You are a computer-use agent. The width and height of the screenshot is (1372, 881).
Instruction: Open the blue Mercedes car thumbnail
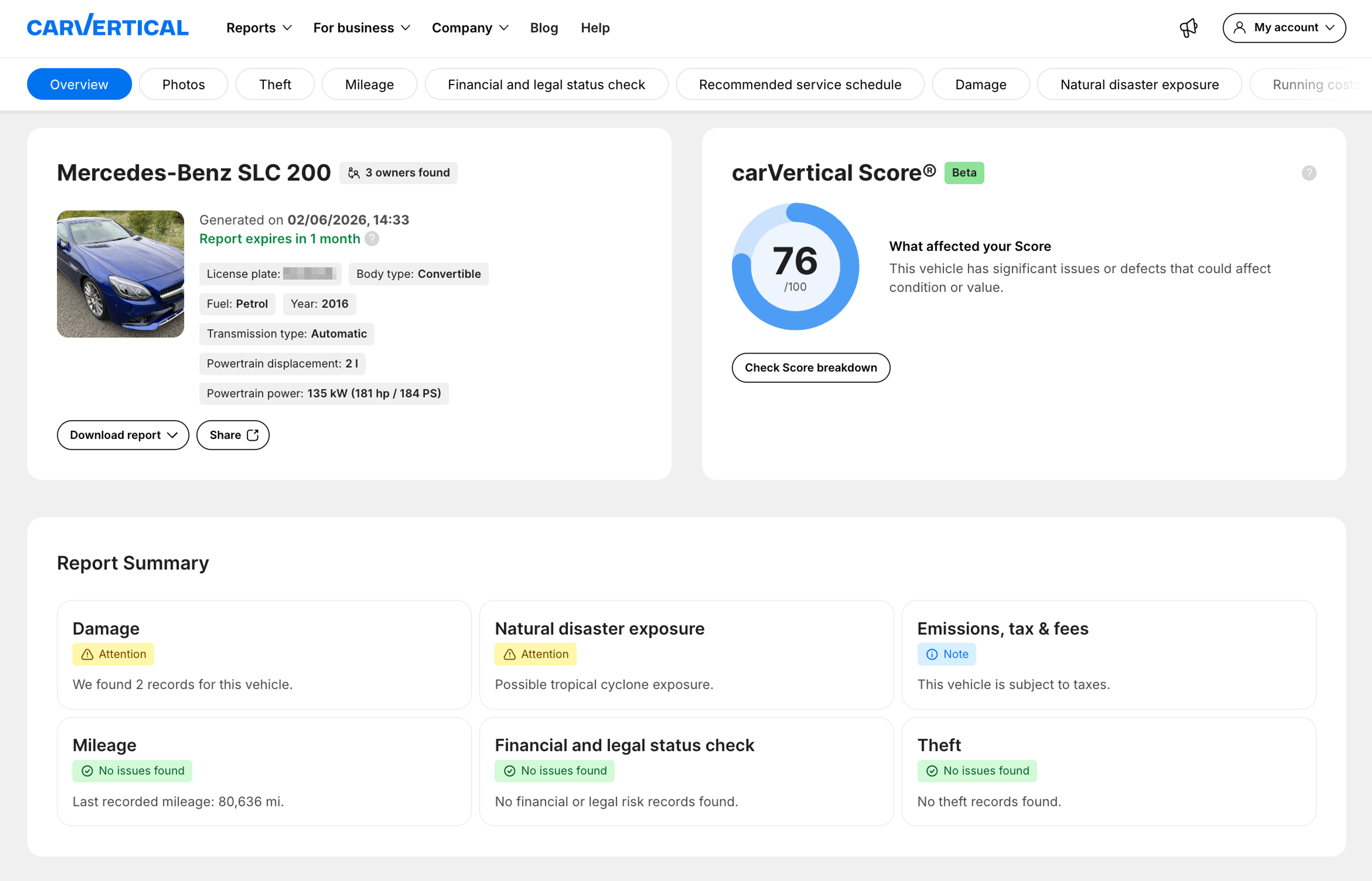pyautogui.click(x=121, y=273)
